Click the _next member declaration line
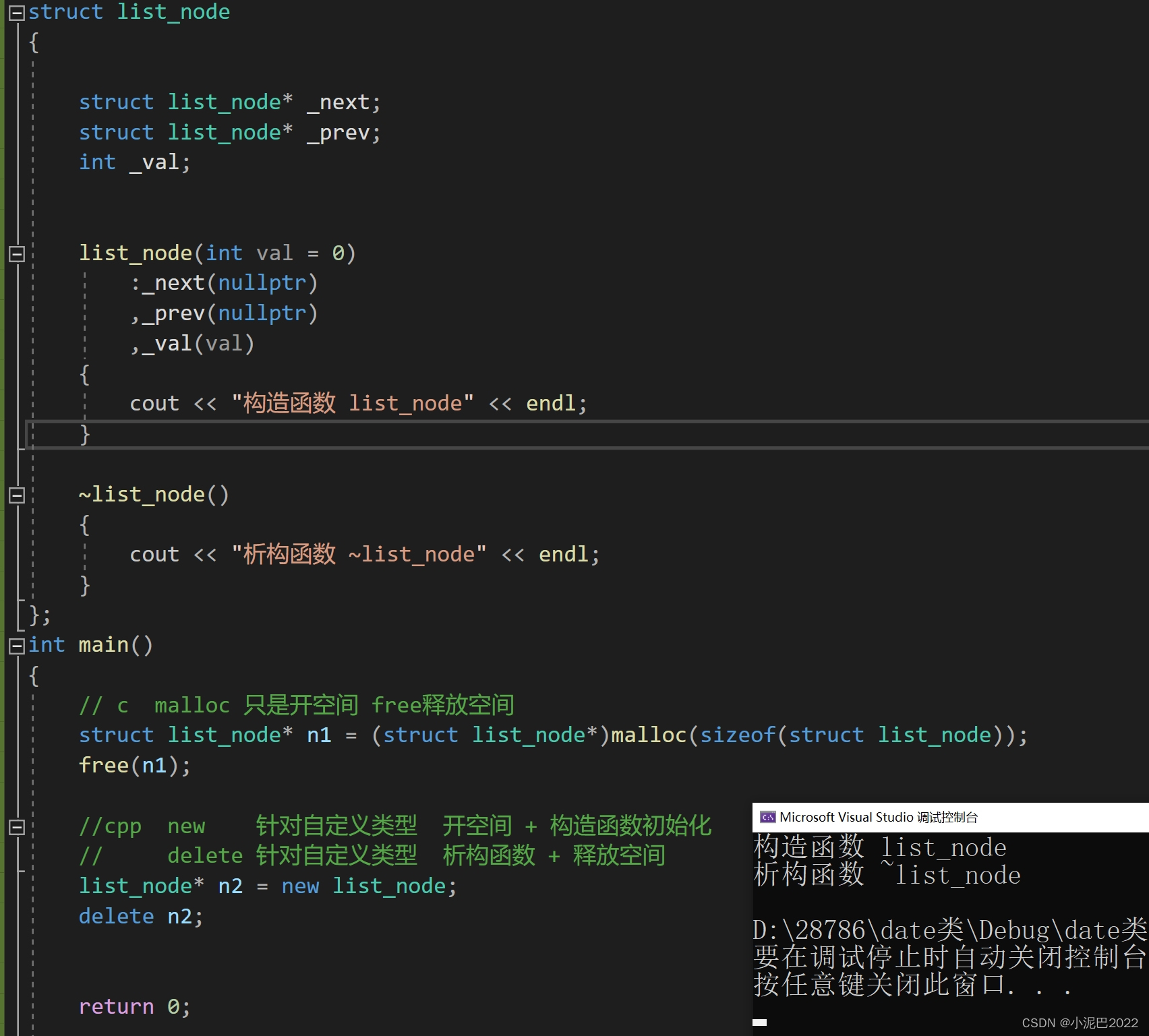Viewport: 1149px width, 1036px height. 230,102
